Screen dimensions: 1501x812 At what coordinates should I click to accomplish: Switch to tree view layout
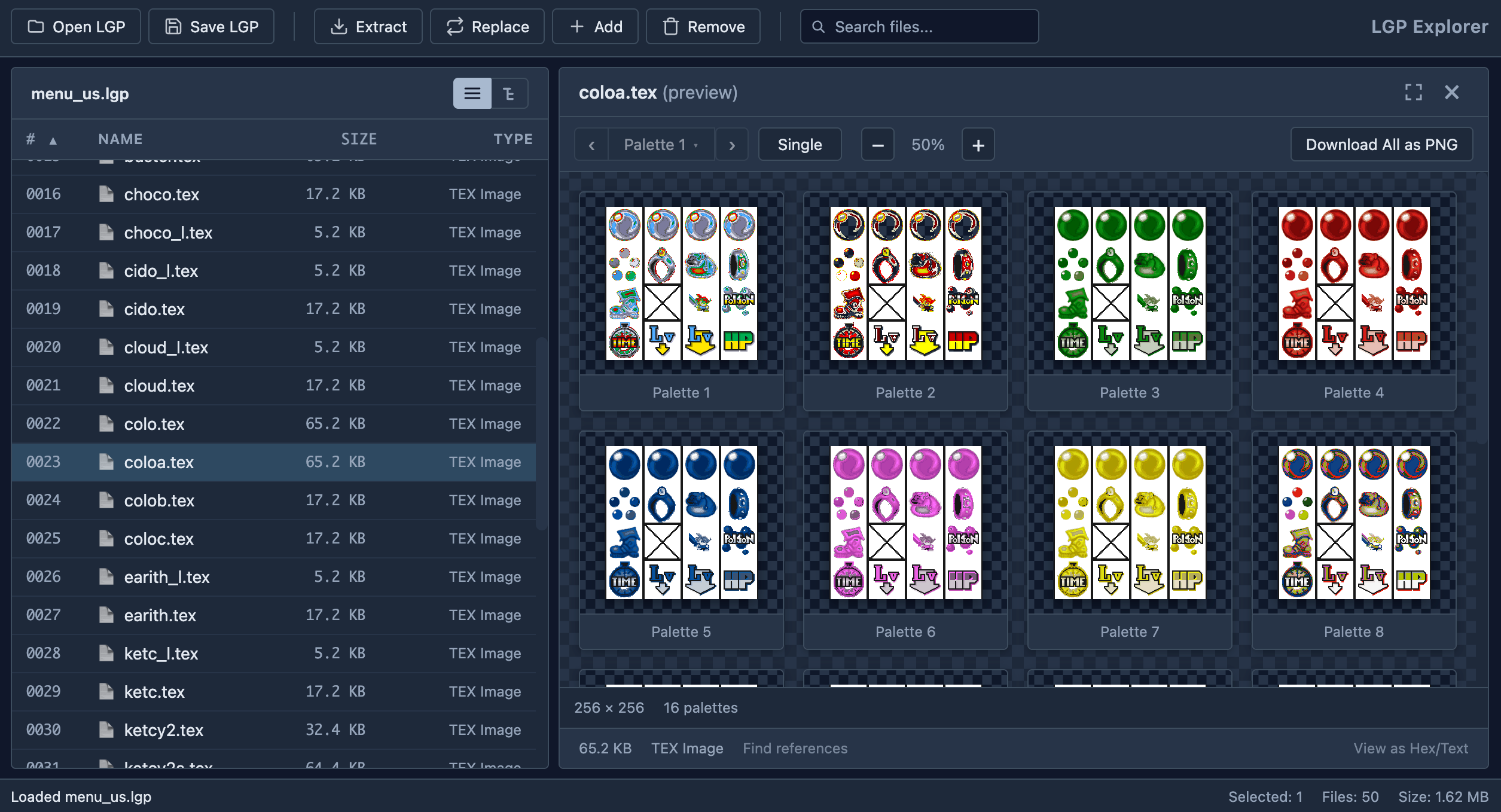click(x=510, y=93)
